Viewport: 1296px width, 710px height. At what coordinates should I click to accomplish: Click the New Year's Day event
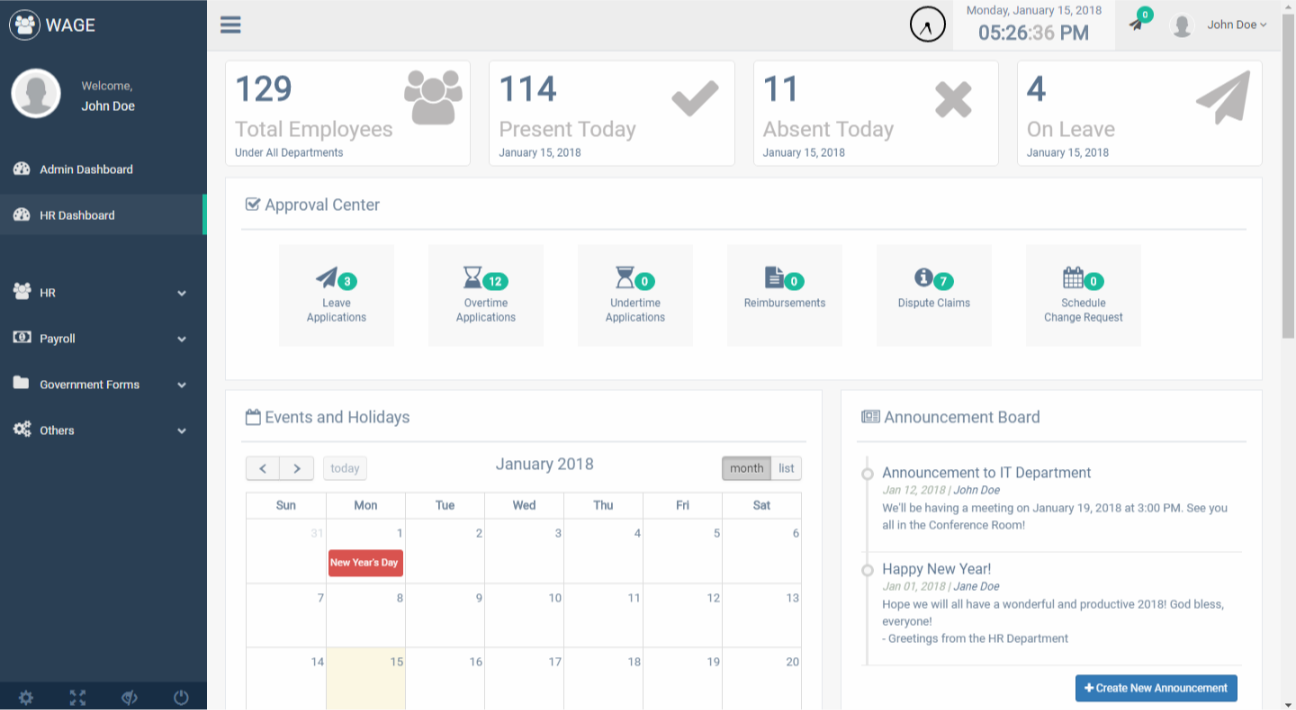click(x=365, y=563)
